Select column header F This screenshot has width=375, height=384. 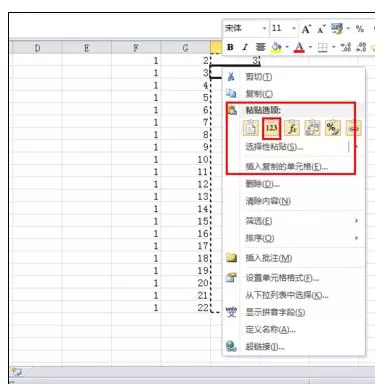point(136,48)
